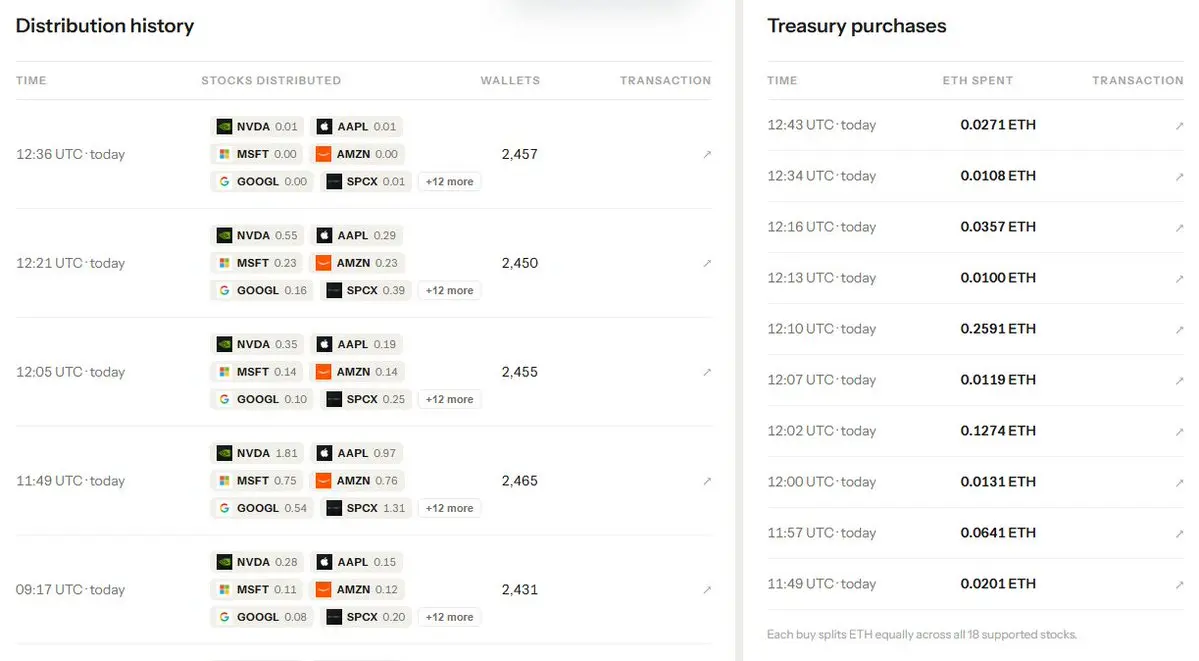
Task: Select SPCX 0.25 chip in 12:05 row
Action: 366,399
